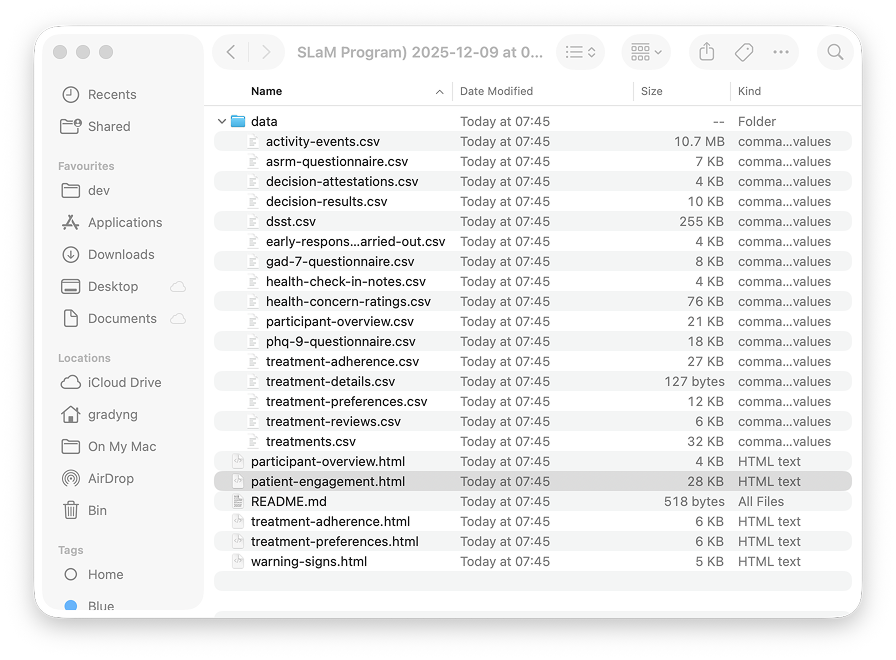896x660 pixels.
Task: Collapse the data folder disclosure triangle
Action: (x=222, y=120)
